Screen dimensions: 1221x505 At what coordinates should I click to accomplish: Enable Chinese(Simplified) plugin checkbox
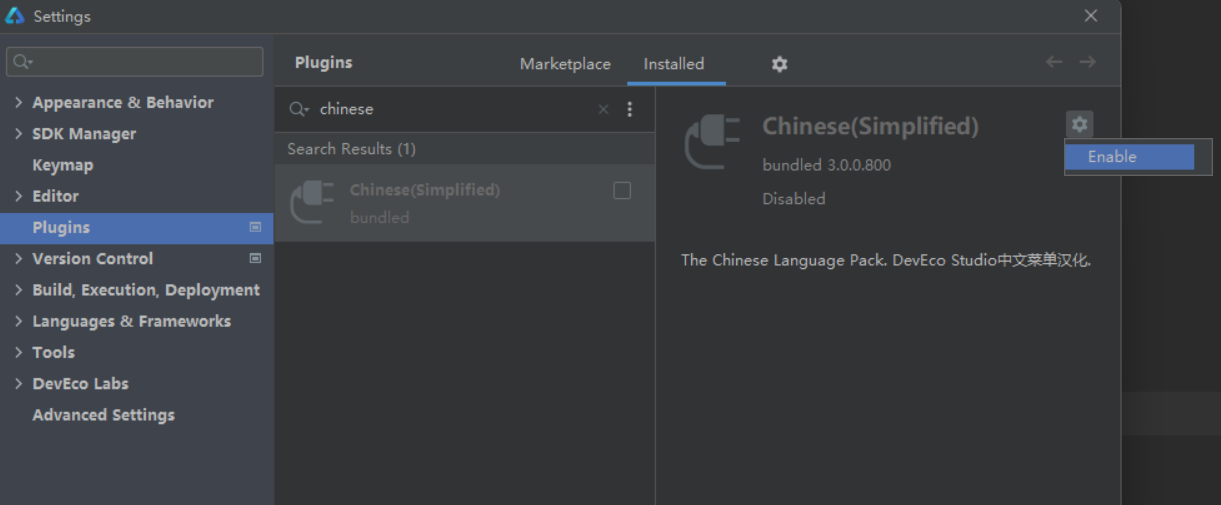[622, 191]
